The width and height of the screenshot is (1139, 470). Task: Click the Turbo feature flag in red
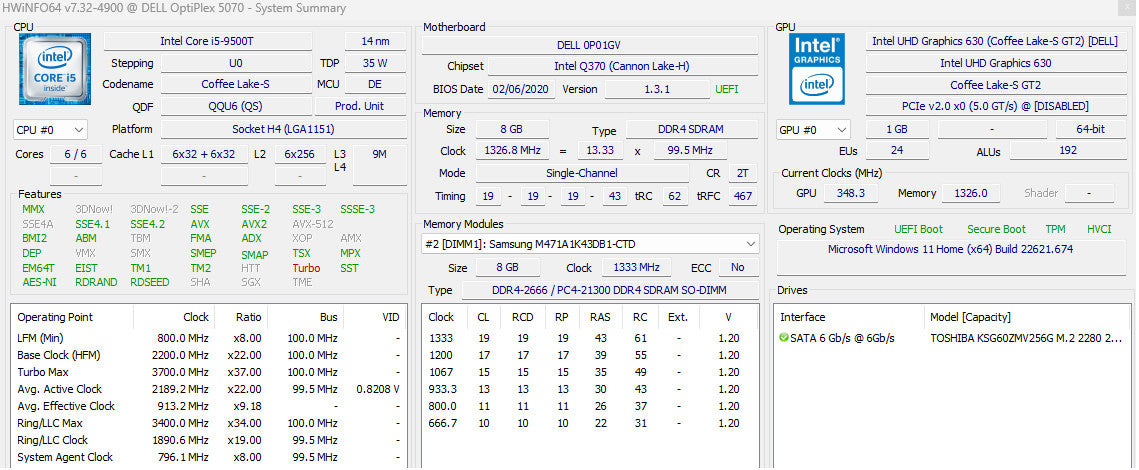[306, 268]
